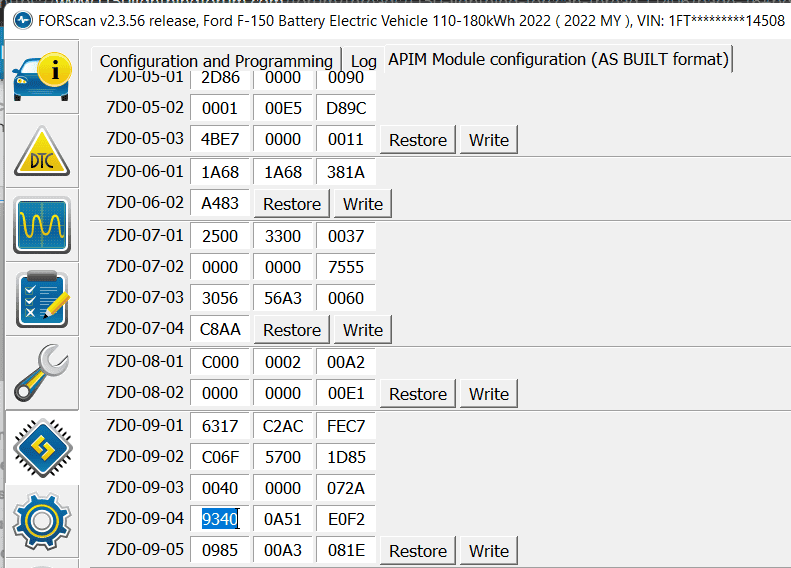The image size is (791, 568).
Task: Write the 7D0-09-05 block
Action: pyautogui.click(x=489, y=551)
